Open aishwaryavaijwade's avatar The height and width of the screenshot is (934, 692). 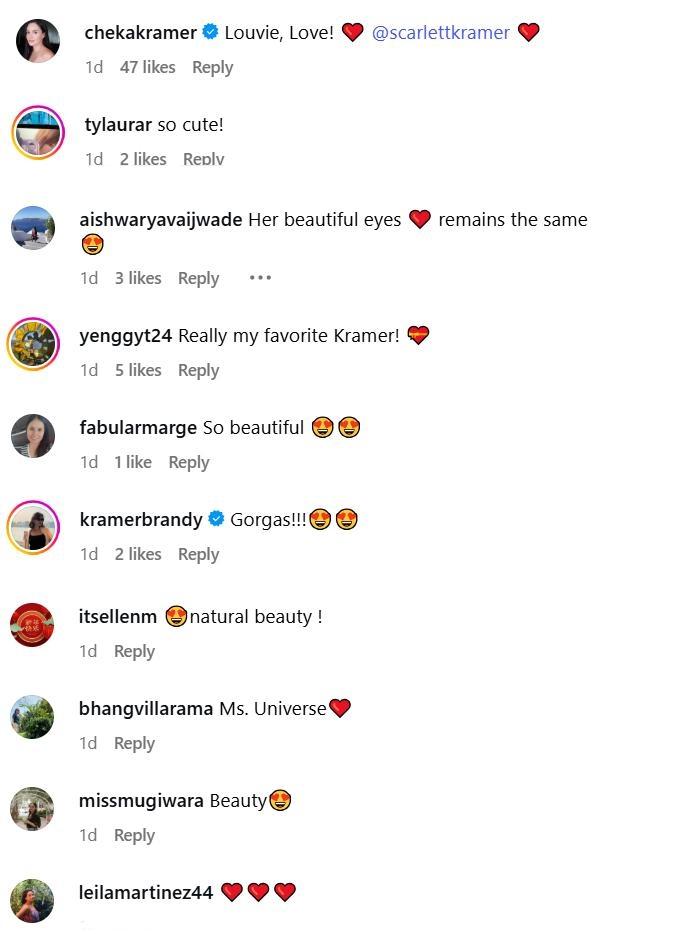coord(33,228)
